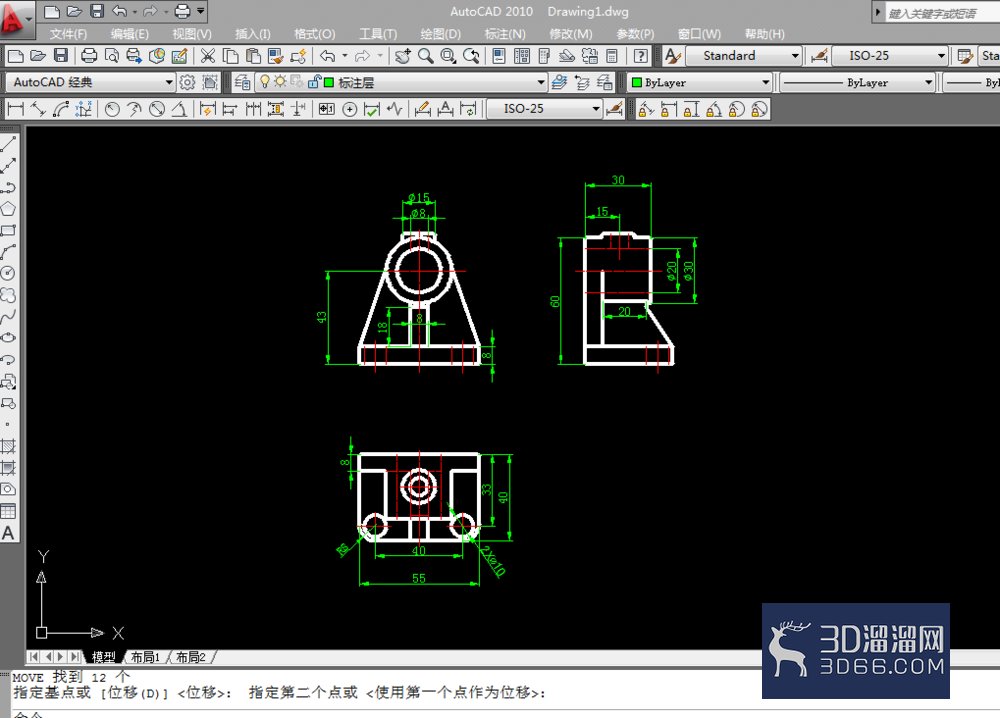Click the 55 dimension text in drawing

(x=418, y=578)
